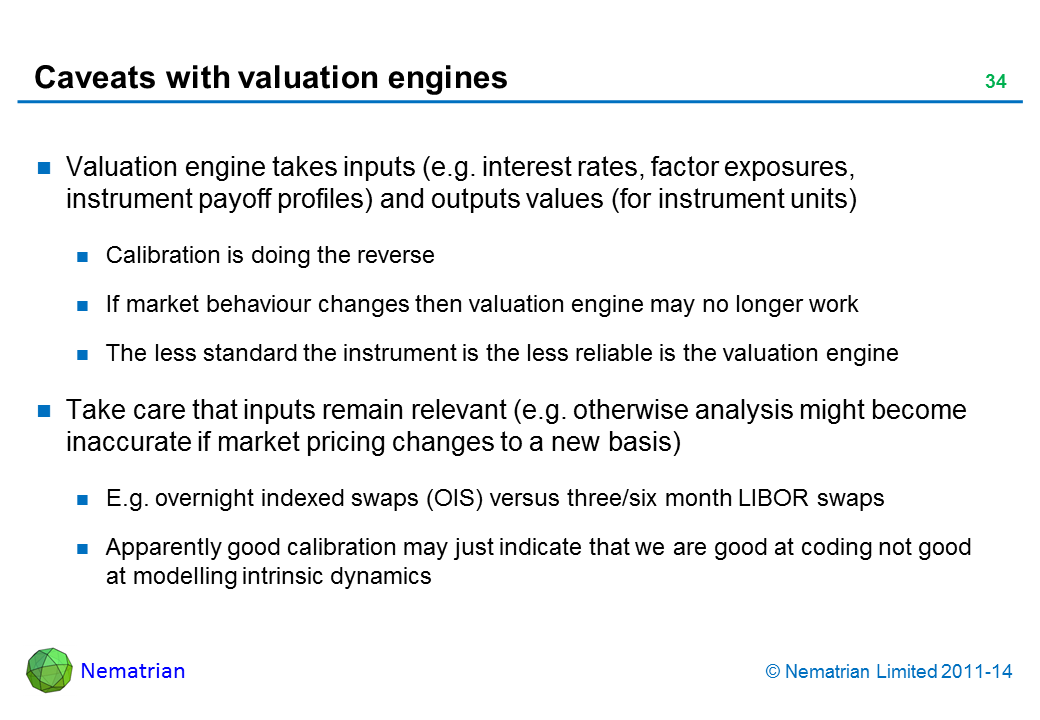Image resolution: width=1040 pixels, height=720 pixels.
Task: Click the "Valuation engine takes inputs" paragraph
Action: [x=460, y=181]
